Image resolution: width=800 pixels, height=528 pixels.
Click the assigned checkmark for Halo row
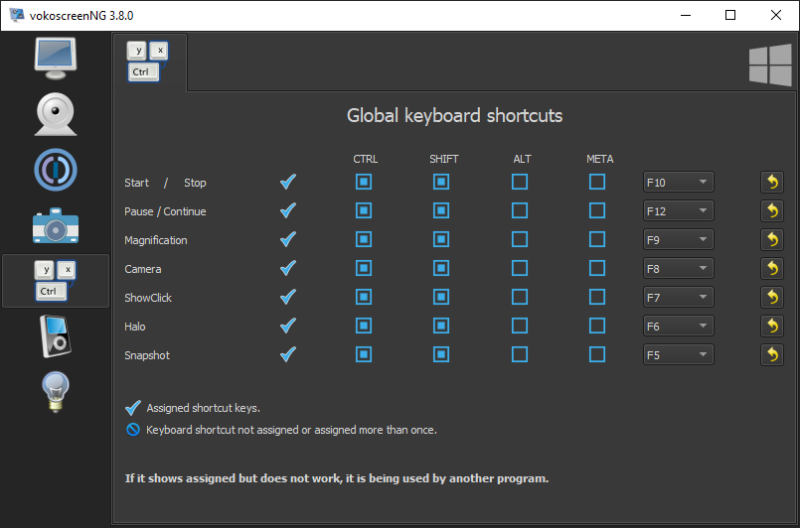click(x=288, y=325)
